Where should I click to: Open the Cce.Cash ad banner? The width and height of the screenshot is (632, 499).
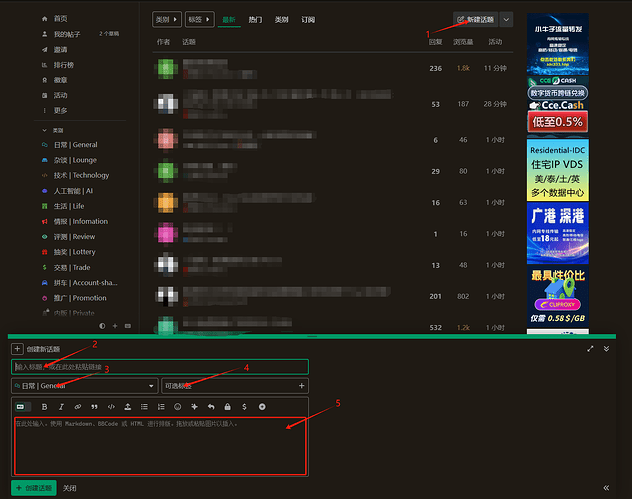(x=557, y=105)
